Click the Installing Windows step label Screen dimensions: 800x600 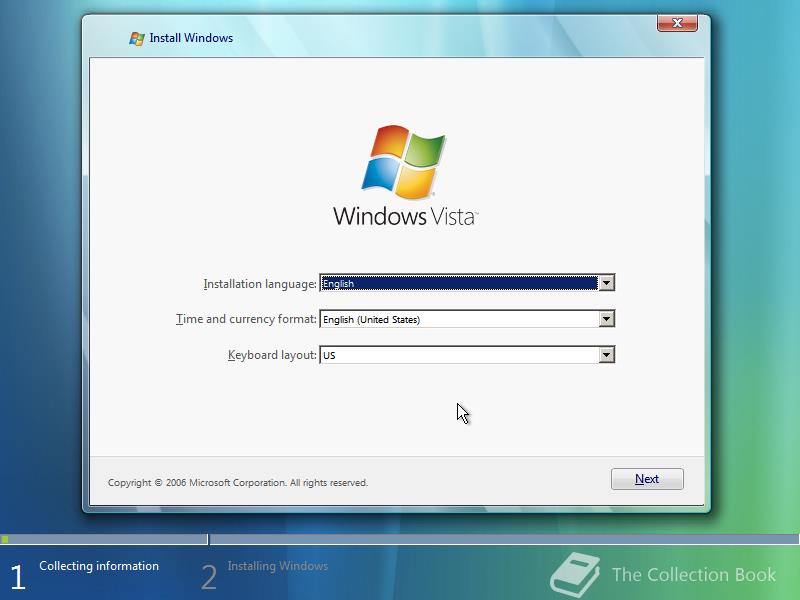(278, 566)
